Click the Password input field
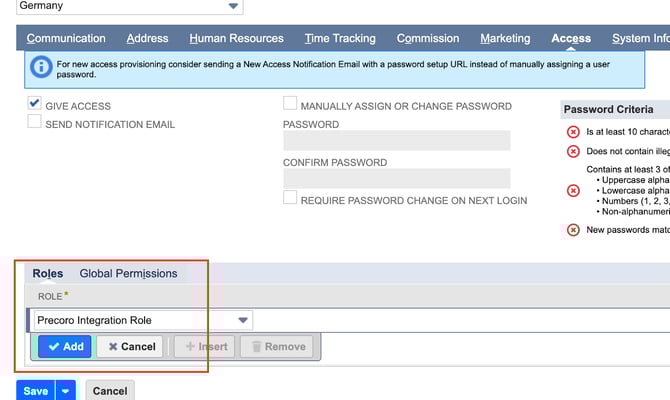This screenshot has width=670, height=400. [x=396, y=141]
